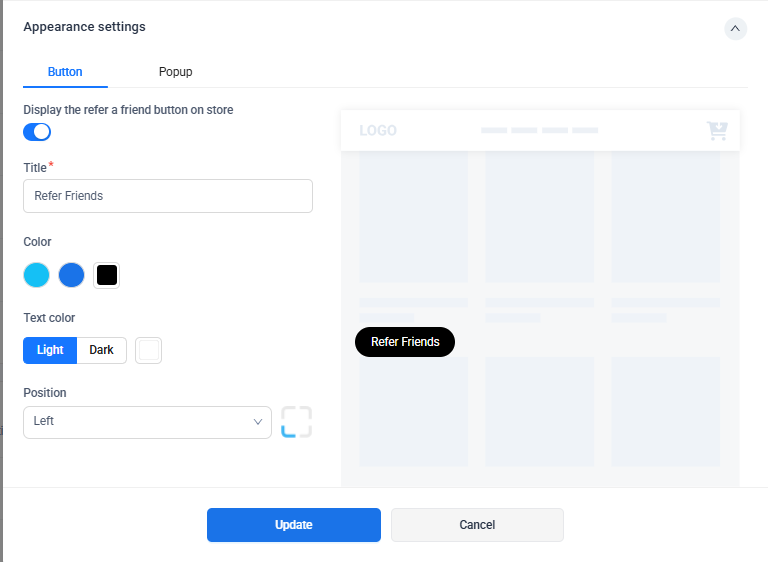The image size is (768, 562).
Task: Choose the black color swatch
Action: click(107, 275)
